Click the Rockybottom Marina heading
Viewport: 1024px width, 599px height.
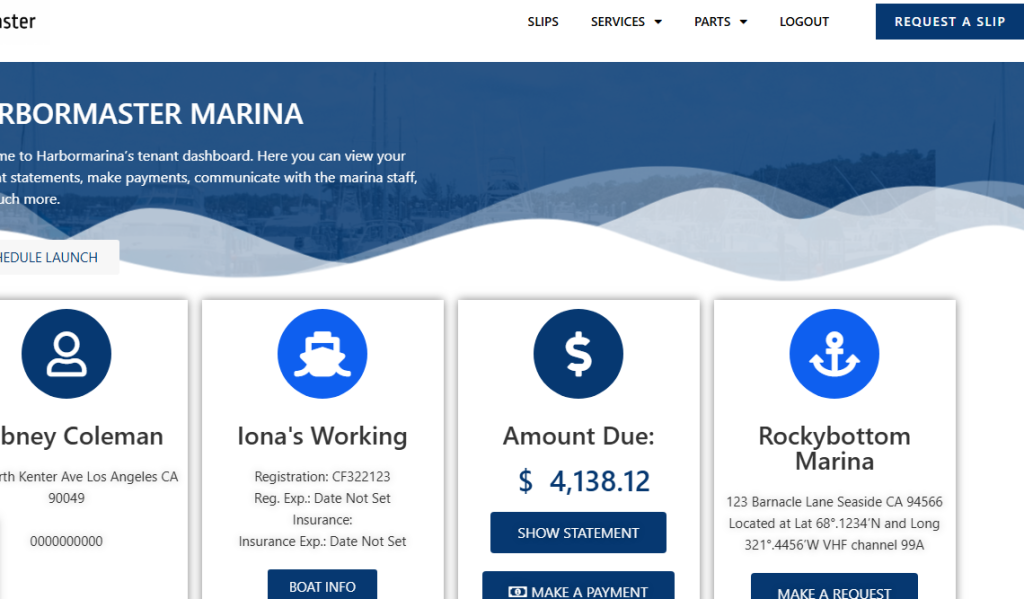[x=834, y=448]
